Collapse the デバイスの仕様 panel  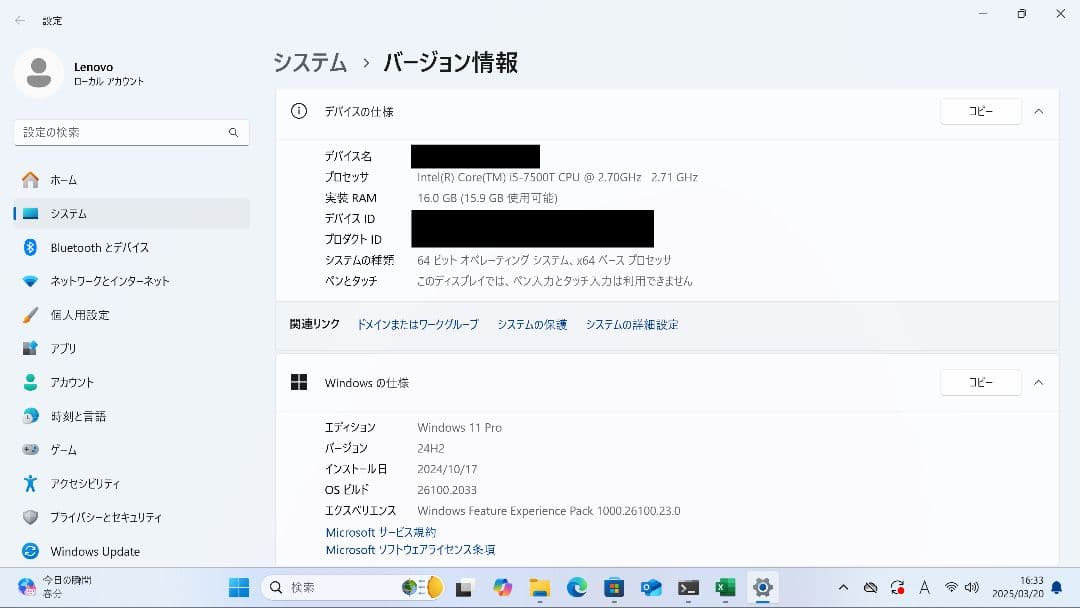tap(1038, 111)
